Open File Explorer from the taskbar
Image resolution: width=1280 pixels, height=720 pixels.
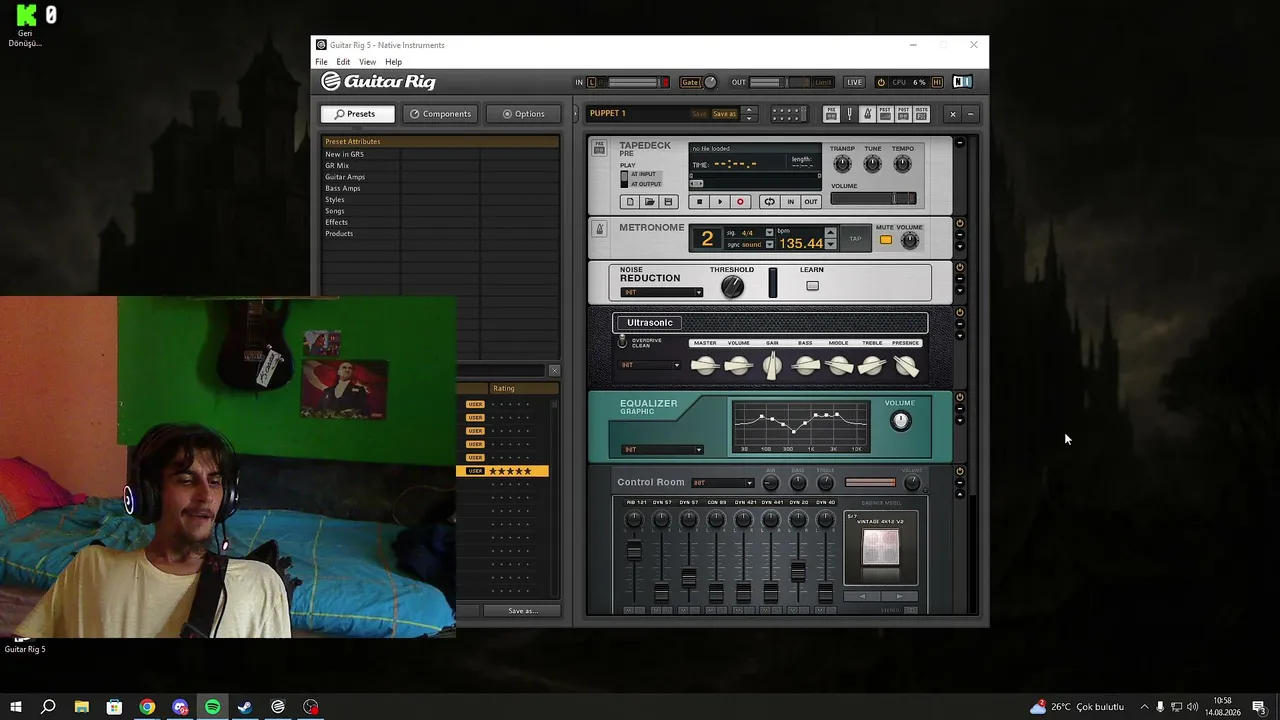(x=82, y=707)
